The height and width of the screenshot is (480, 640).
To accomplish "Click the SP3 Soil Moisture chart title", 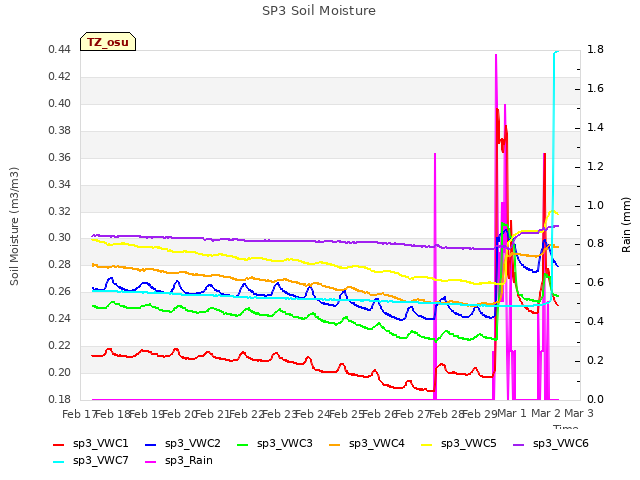I will point(319,11).
